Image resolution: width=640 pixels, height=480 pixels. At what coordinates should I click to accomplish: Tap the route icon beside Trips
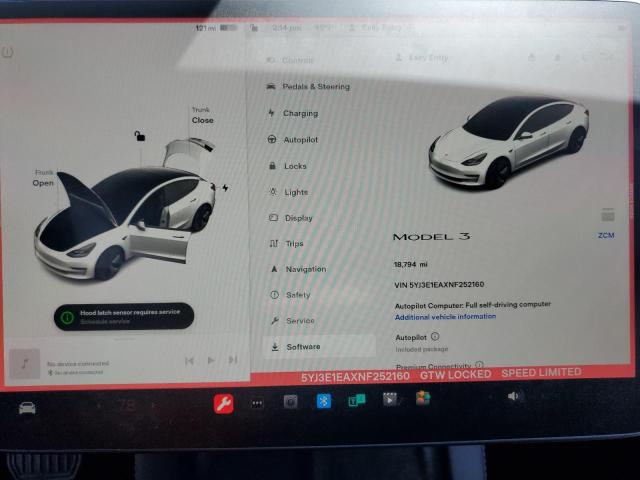pyautogui.click(x=273, y=244)
